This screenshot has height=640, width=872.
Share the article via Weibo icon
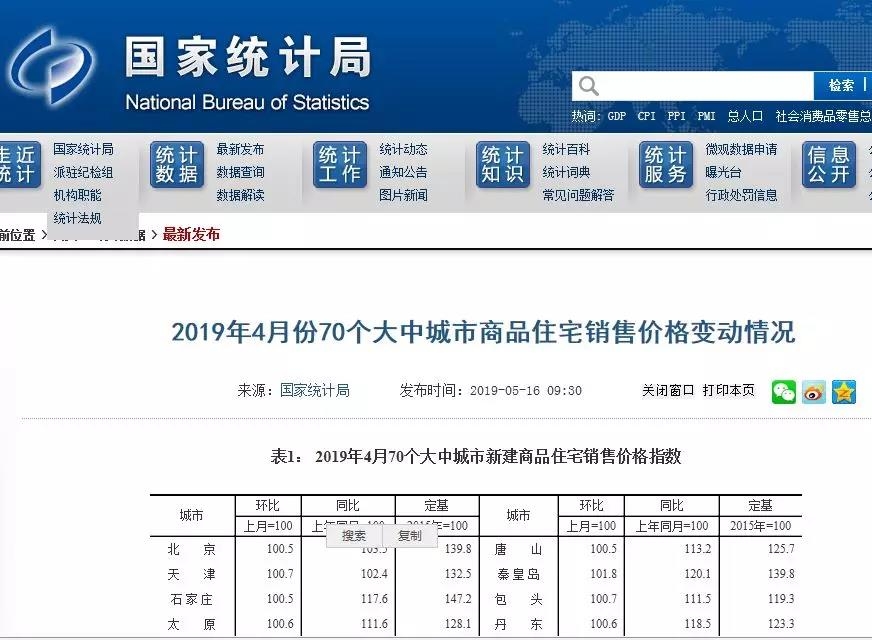point(814,392)
